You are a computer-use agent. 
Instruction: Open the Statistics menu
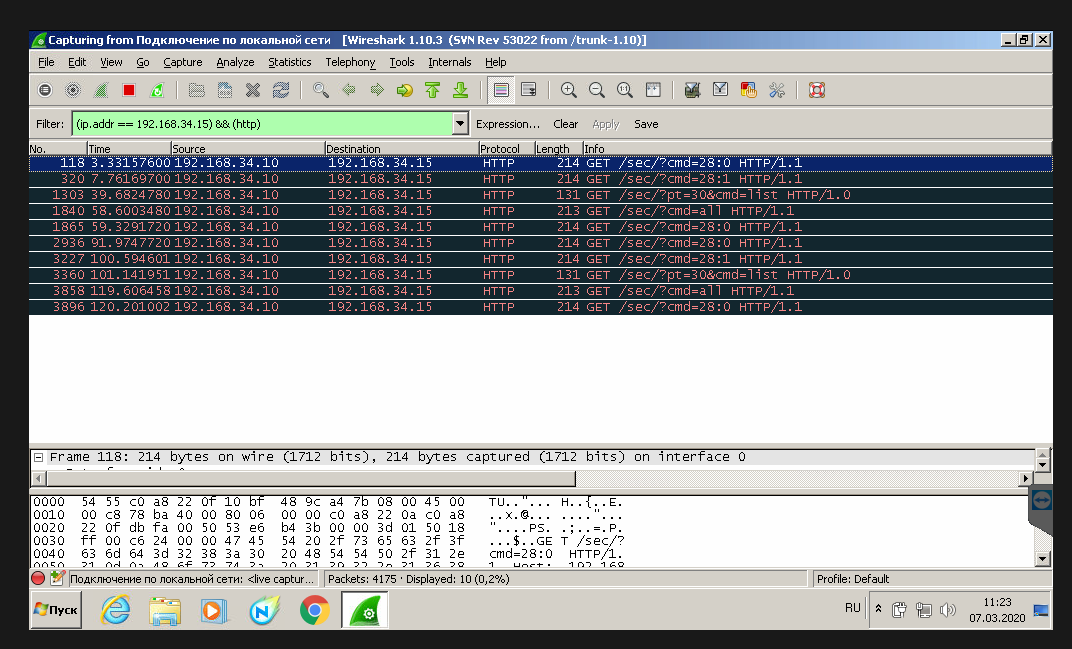[x=289, y=62]
